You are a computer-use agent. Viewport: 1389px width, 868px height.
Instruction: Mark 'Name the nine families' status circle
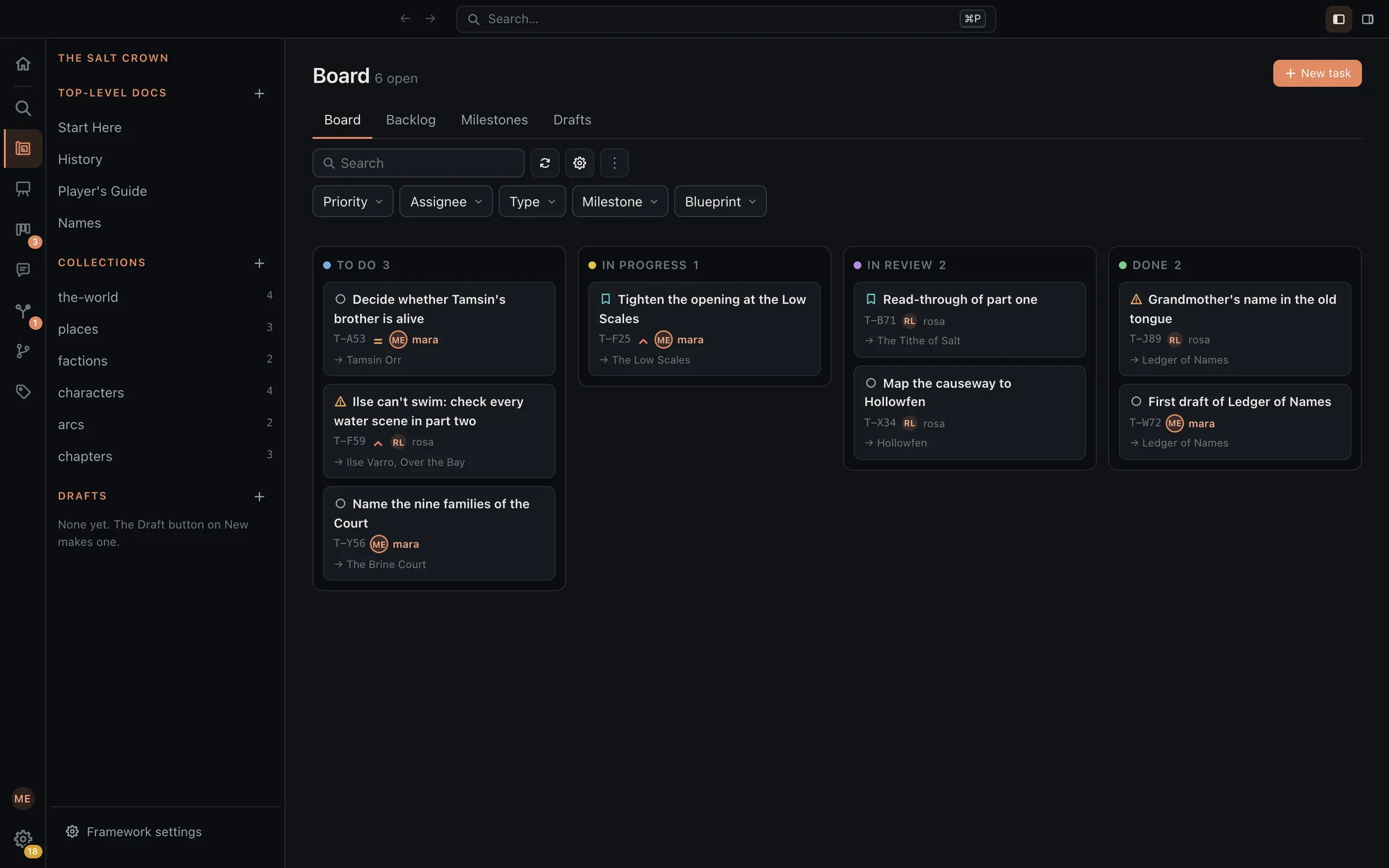[x=340, y=503]
